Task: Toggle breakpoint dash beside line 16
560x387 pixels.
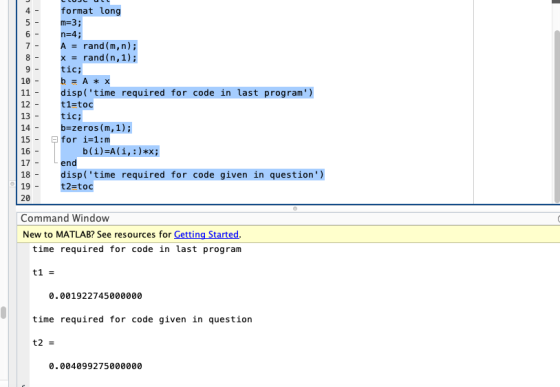Action: click(37, 151)
